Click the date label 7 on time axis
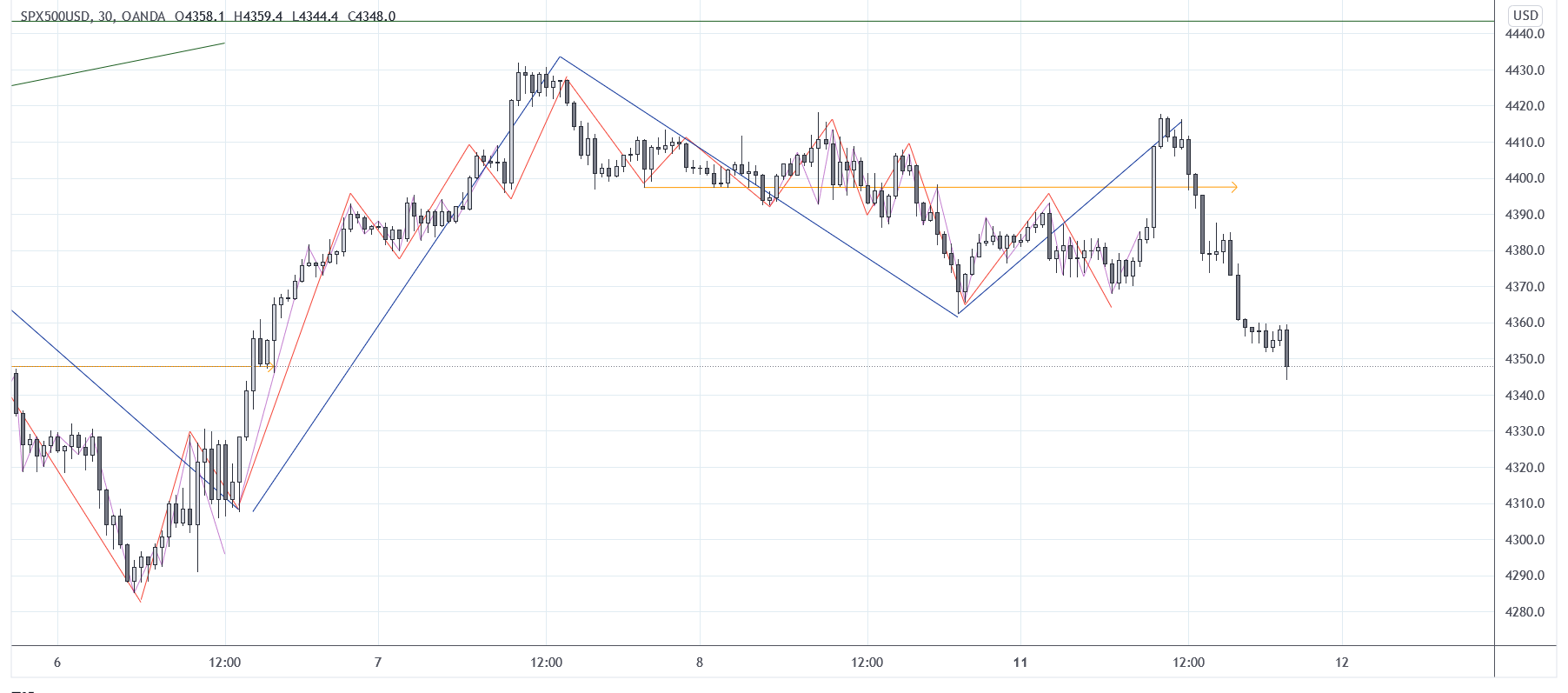 pos(378,663)
